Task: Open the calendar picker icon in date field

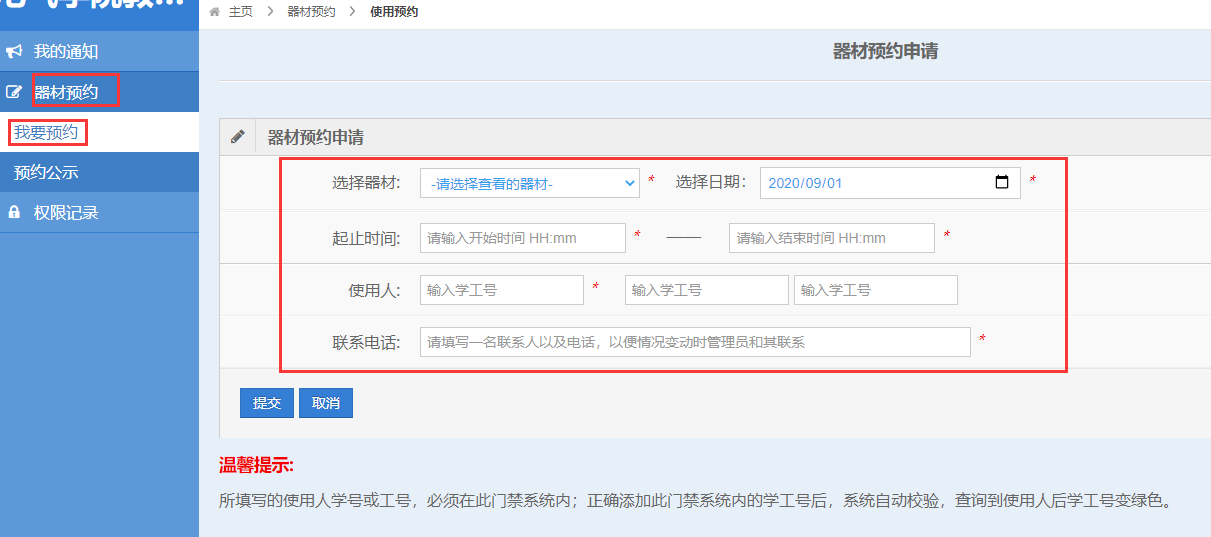Action: pos(1002,183)
